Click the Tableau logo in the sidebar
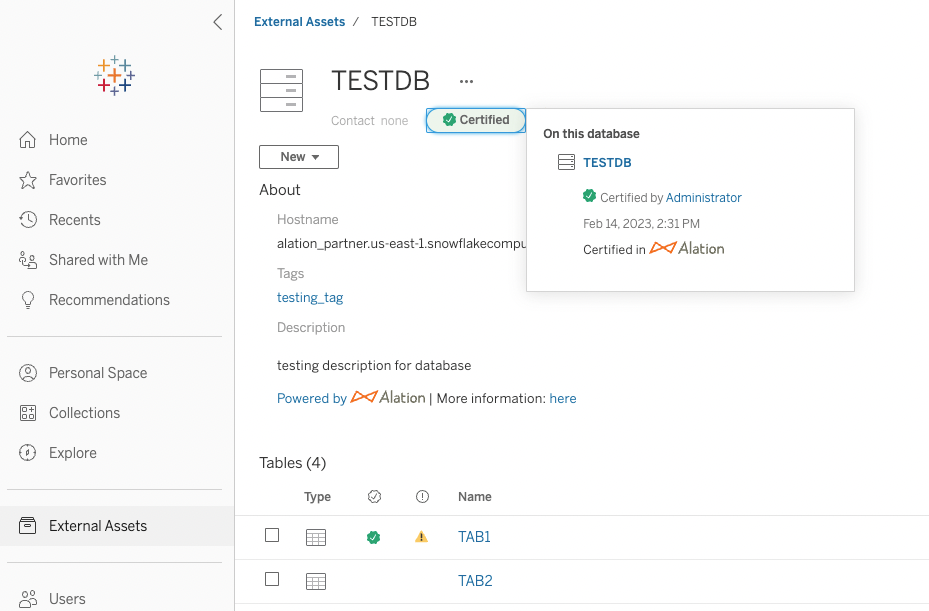 click(x=114, y=76)
